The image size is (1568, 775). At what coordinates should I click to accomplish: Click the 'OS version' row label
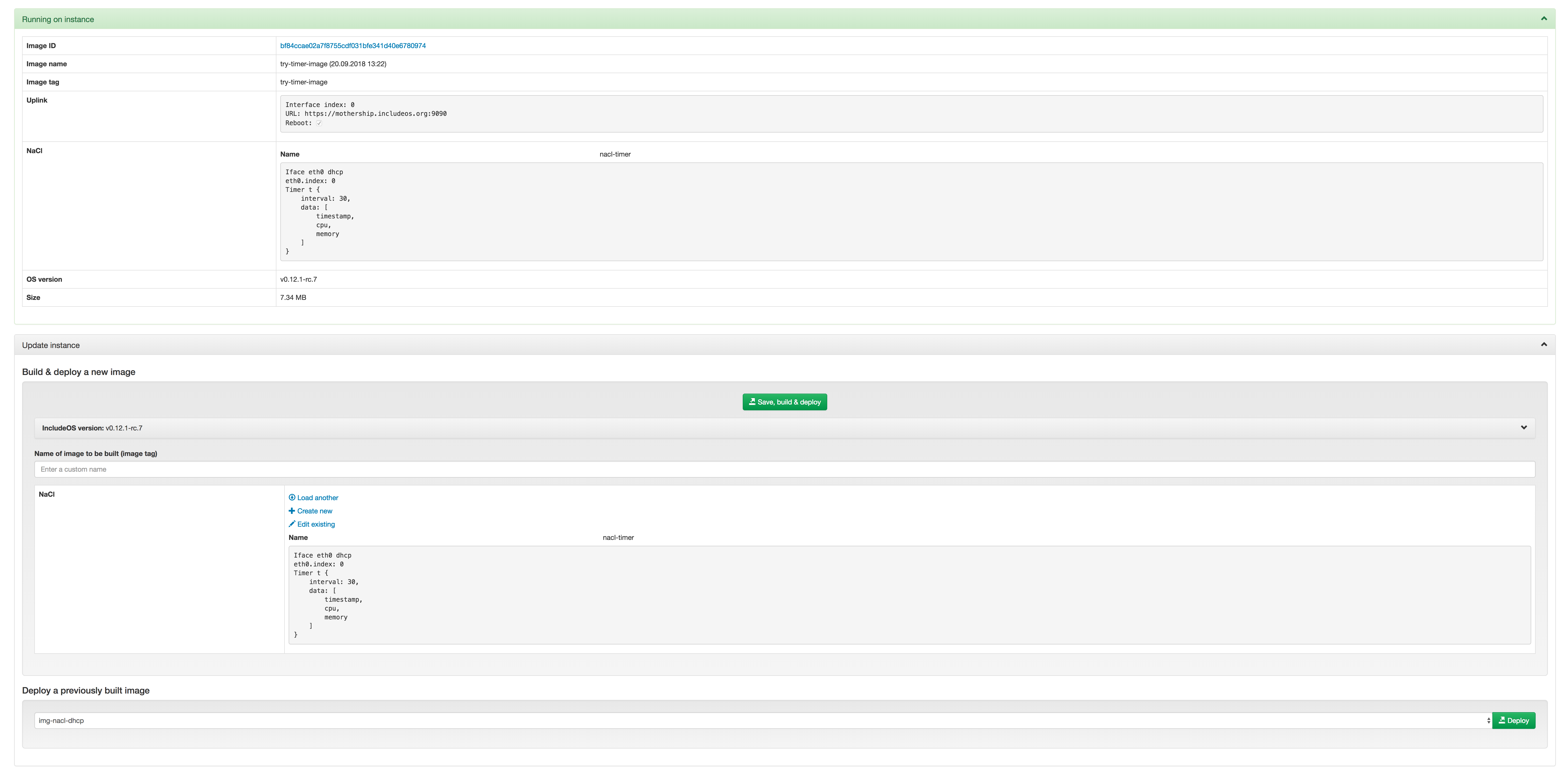44,280
